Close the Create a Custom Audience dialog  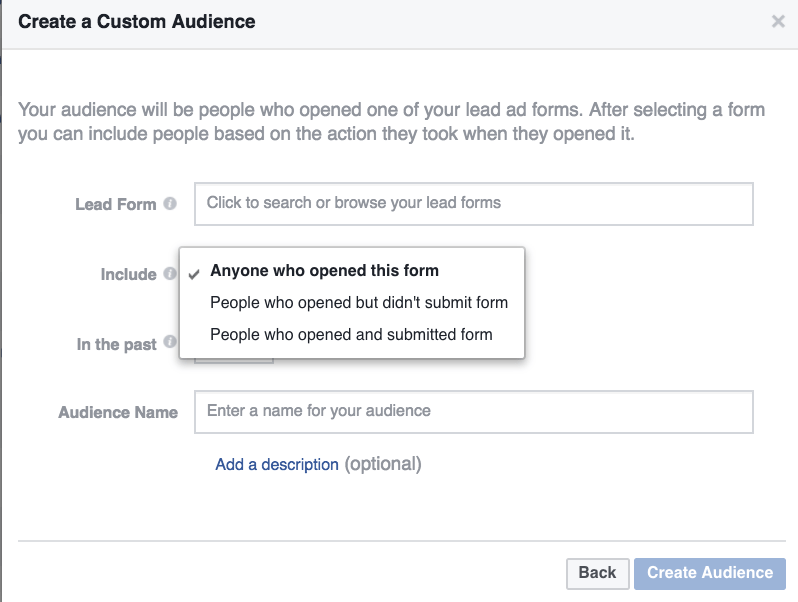pyautogui.click(x=778, y=21)
